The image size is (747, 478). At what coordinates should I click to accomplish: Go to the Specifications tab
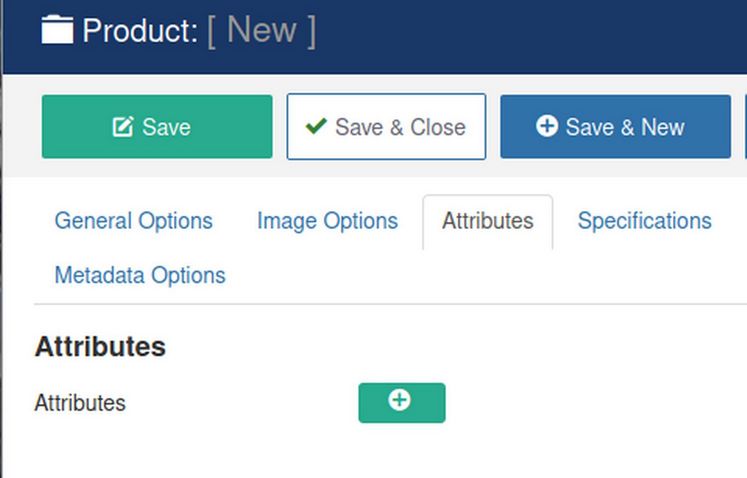(x=644, y=221)
